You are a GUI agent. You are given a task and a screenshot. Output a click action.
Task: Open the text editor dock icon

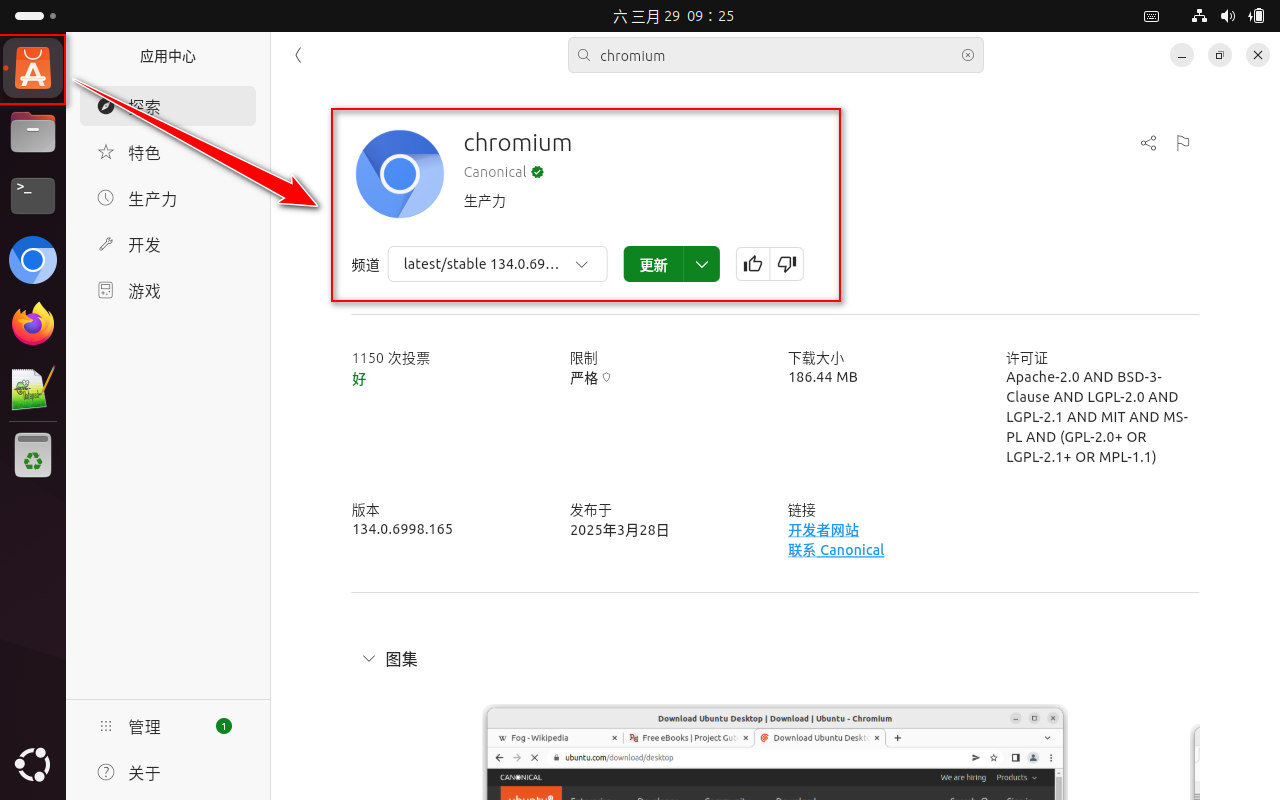33,389
